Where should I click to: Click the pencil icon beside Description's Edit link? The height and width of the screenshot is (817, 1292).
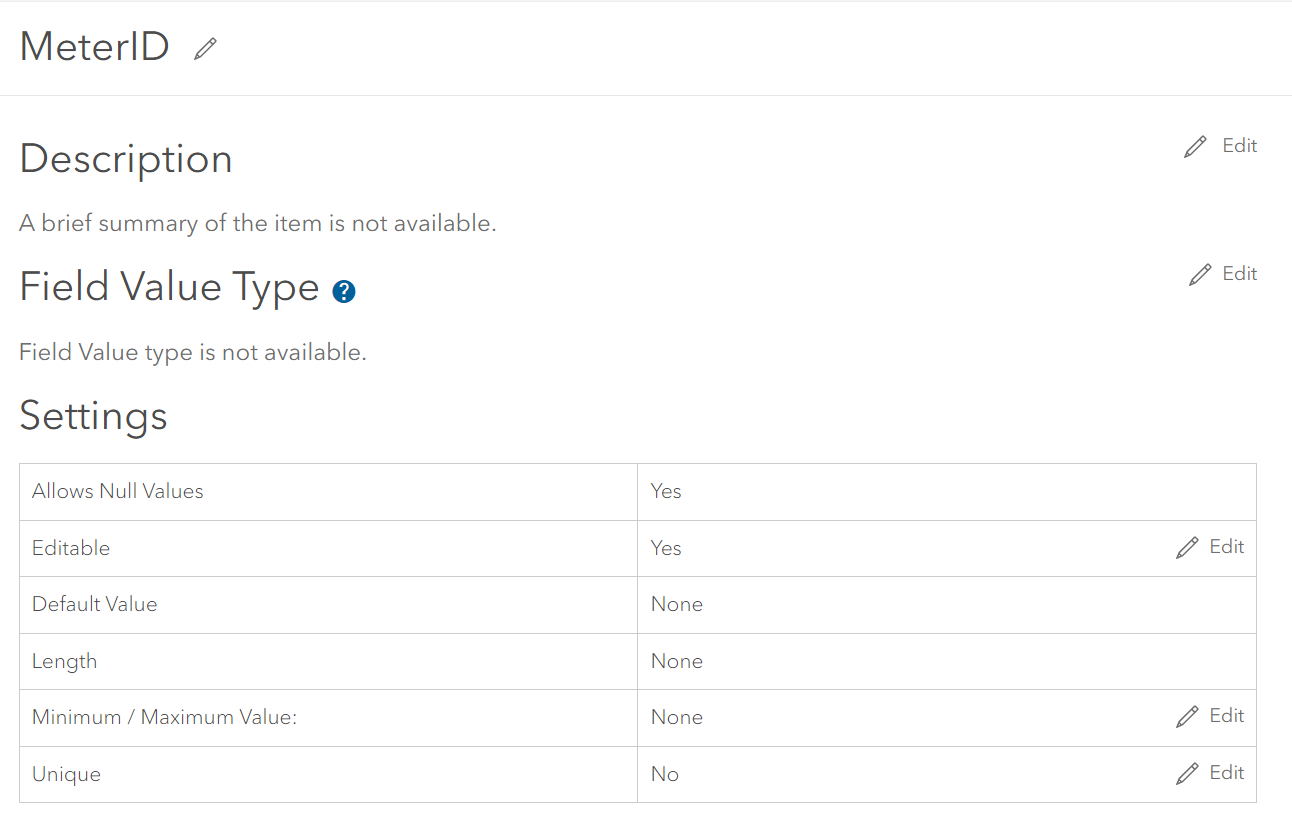[x=1195, y=145]
